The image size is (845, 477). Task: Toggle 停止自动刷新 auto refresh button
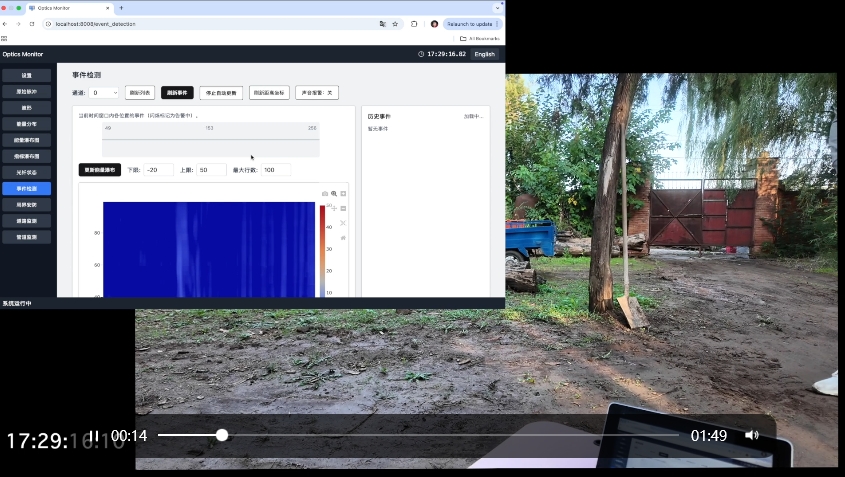point(221,92)
